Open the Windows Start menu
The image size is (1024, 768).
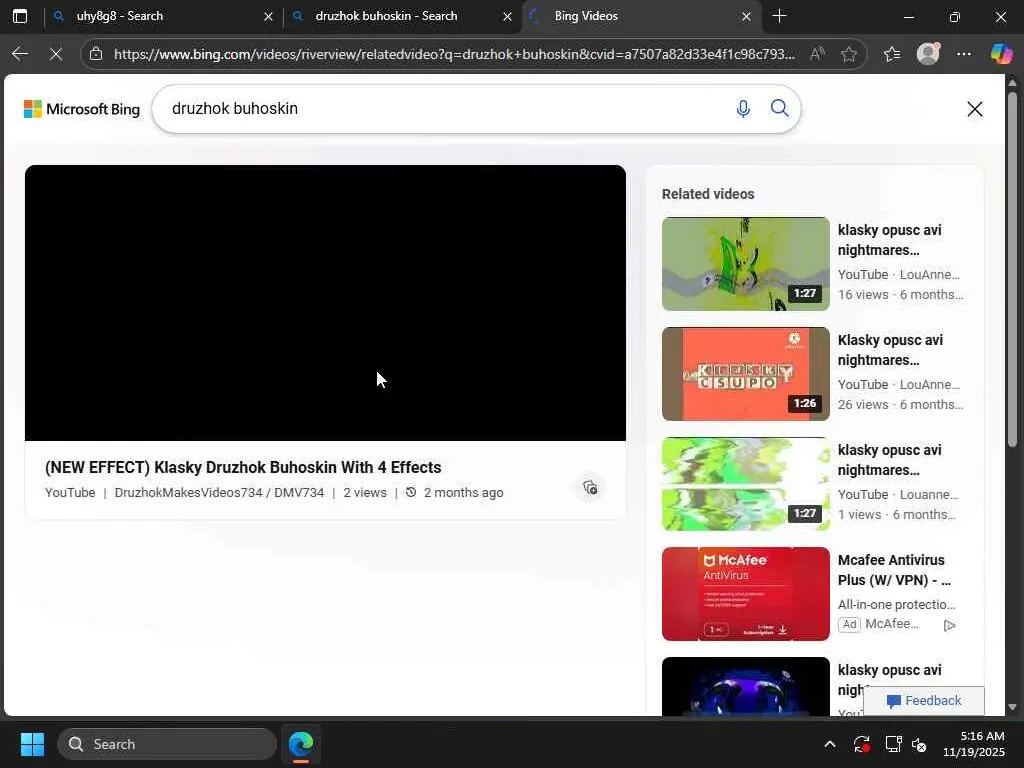coord(32,744)
